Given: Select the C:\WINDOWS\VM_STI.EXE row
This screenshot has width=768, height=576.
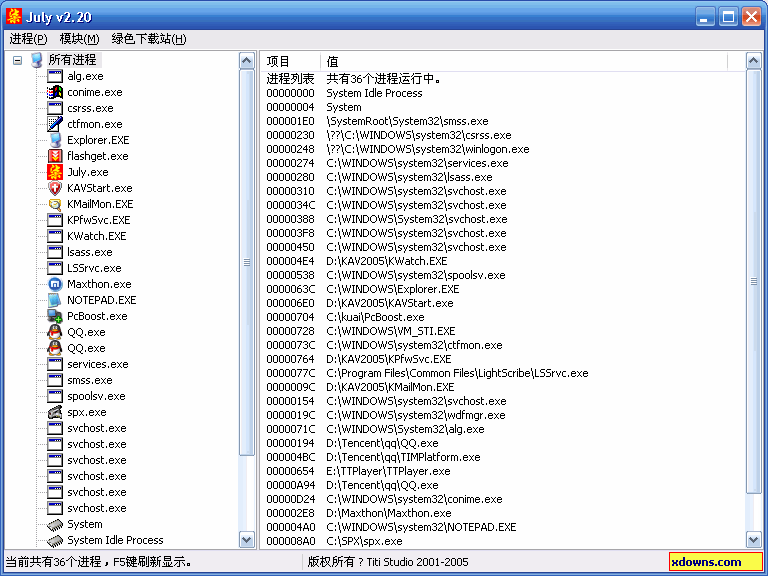Looking at the screenshot, I should [503, 331].
